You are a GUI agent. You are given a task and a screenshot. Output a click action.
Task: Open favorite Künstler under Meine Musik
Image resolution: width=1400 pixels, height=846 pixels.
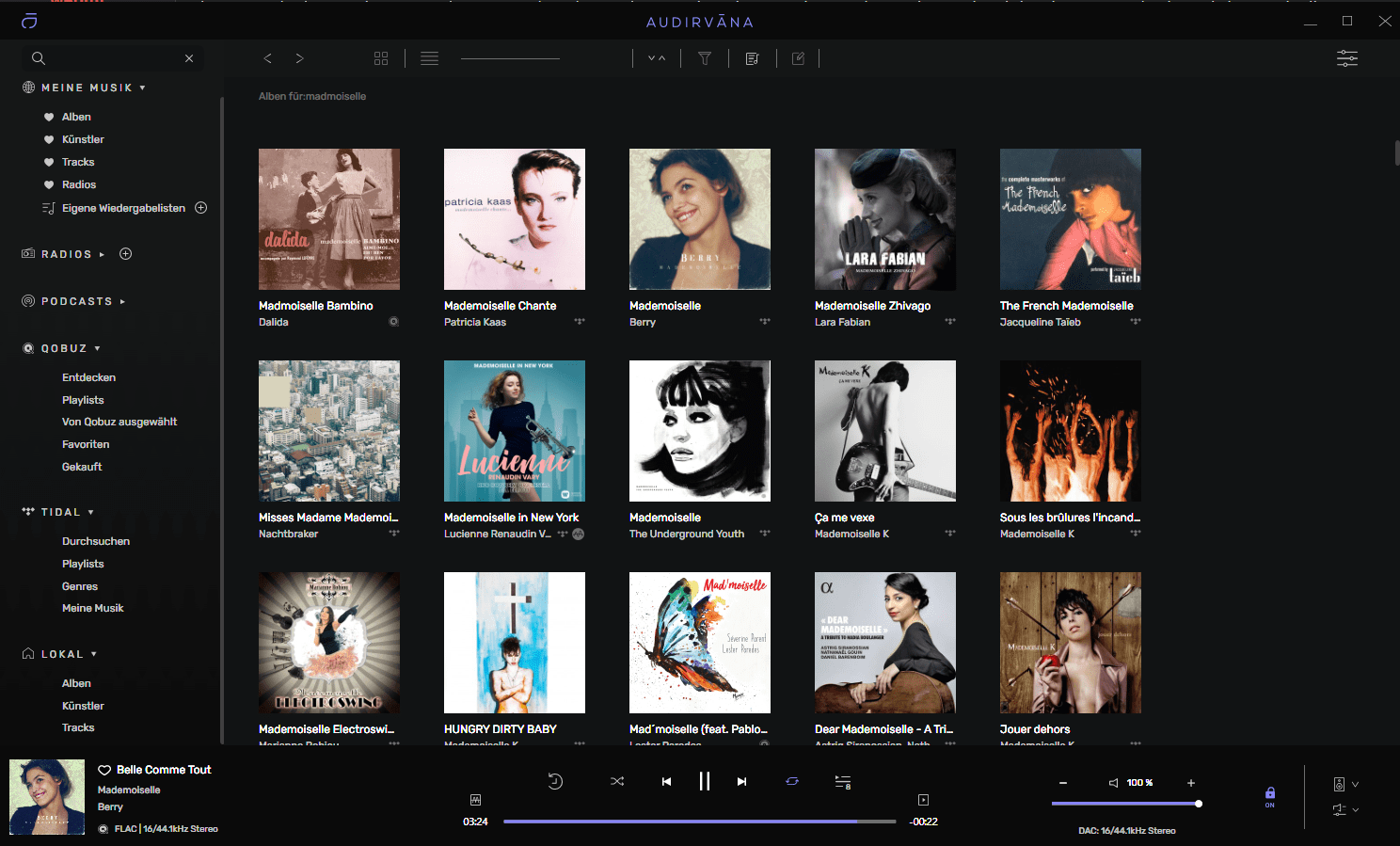click(x=83, y=139)
